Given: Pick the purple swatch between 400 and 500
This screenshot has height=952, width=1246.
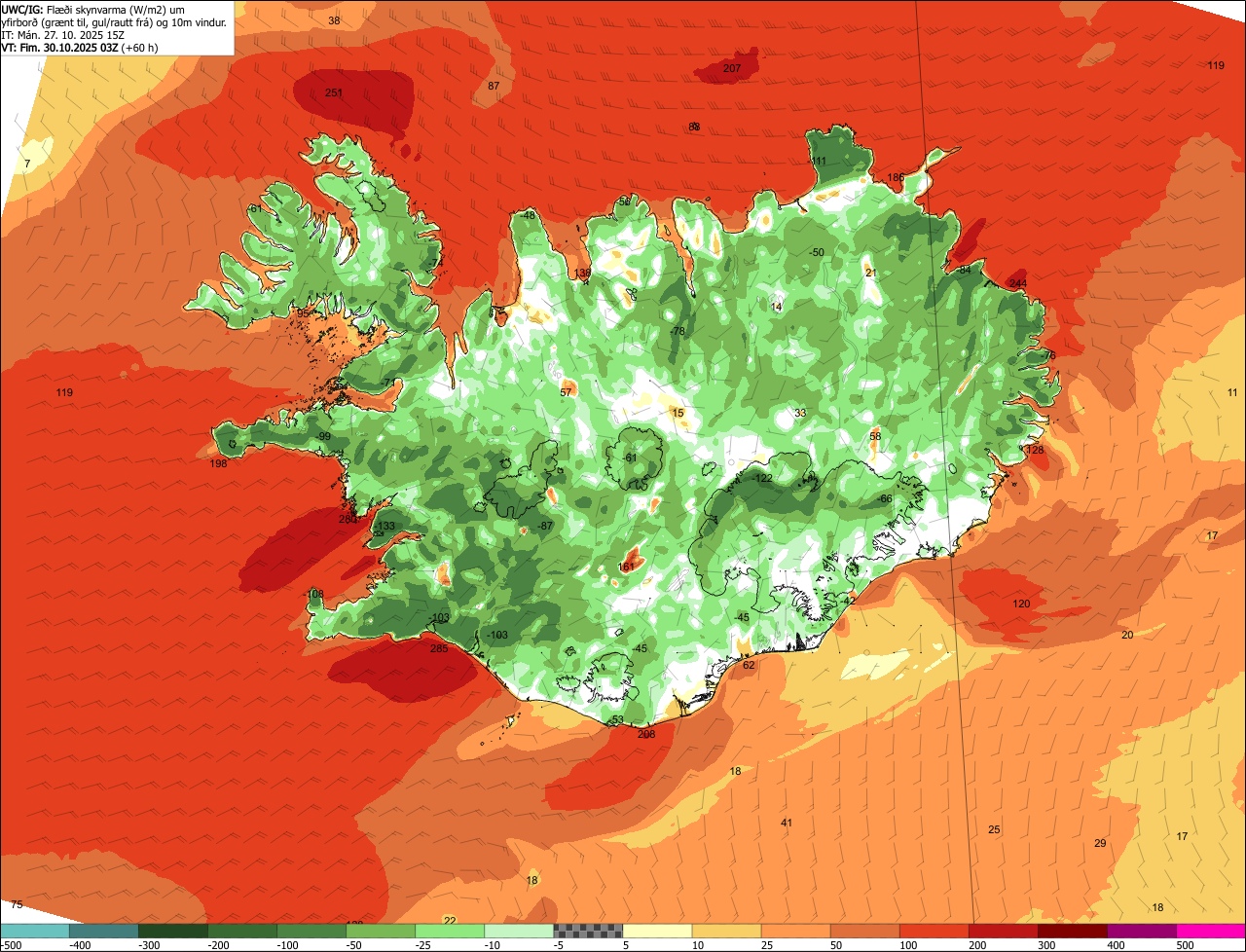Looking at the screenshot, I should tap(1142, 932).
